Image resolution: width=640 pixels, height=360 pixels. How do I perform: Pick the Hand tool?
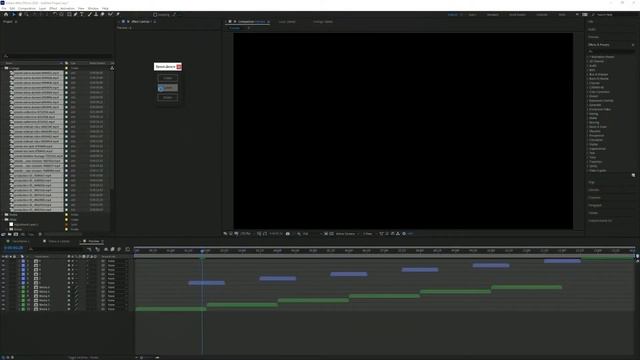click(20, 14)
